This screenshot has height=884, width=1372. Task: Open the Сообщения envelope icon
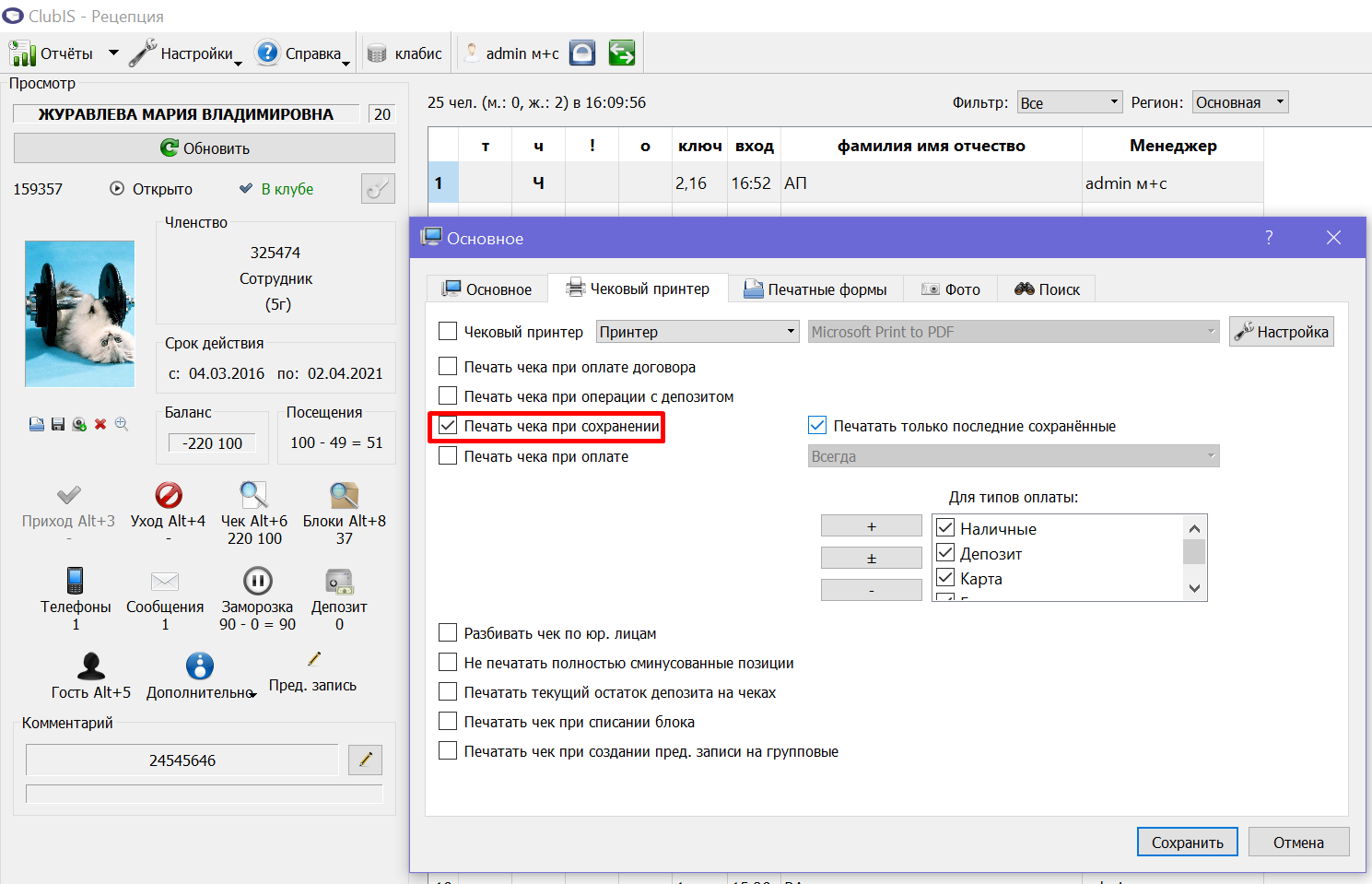click(165, 581)
